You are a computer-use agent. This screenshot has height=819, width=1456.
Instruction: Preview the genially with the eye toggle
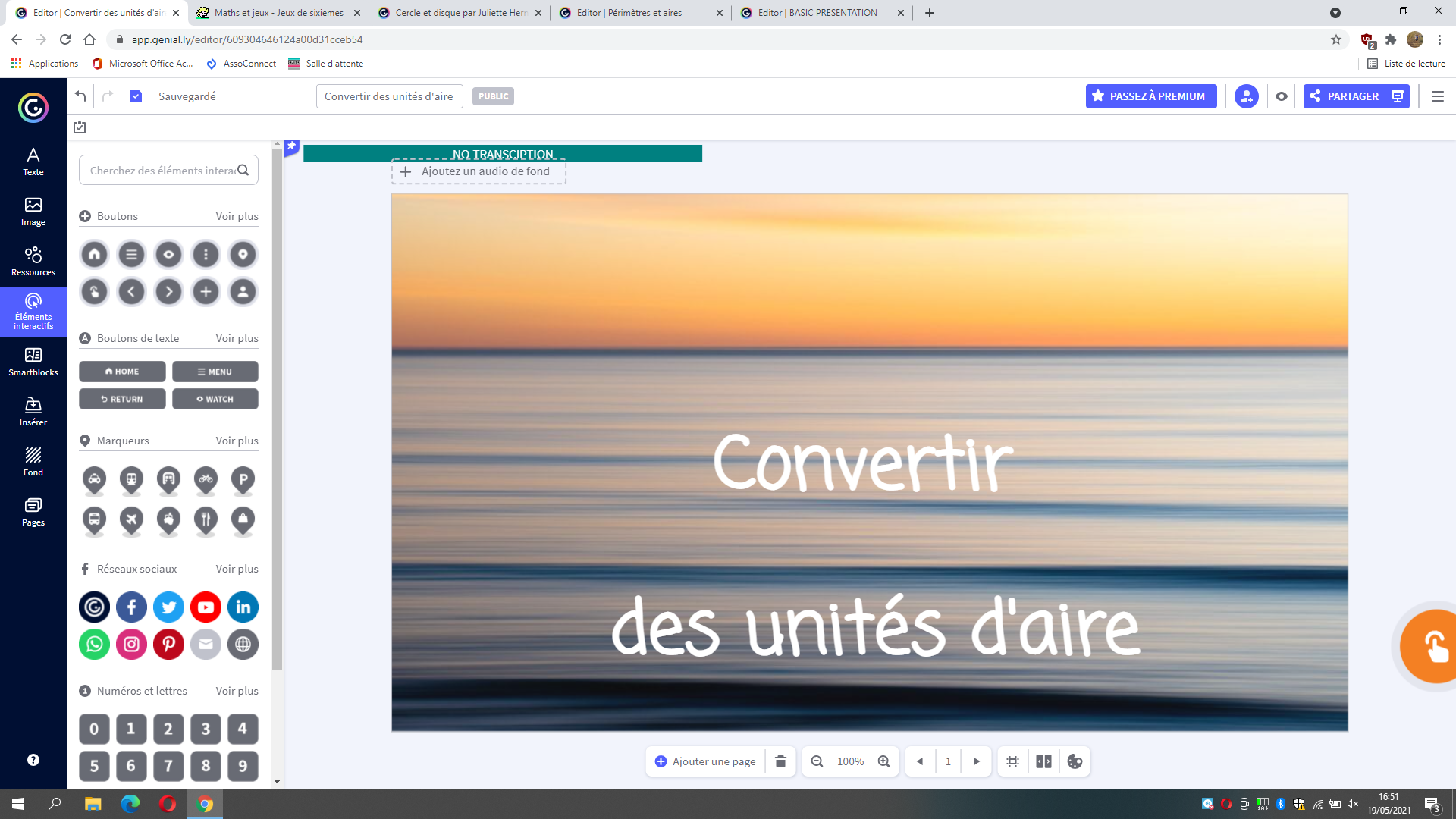[x=1282, y=96]
